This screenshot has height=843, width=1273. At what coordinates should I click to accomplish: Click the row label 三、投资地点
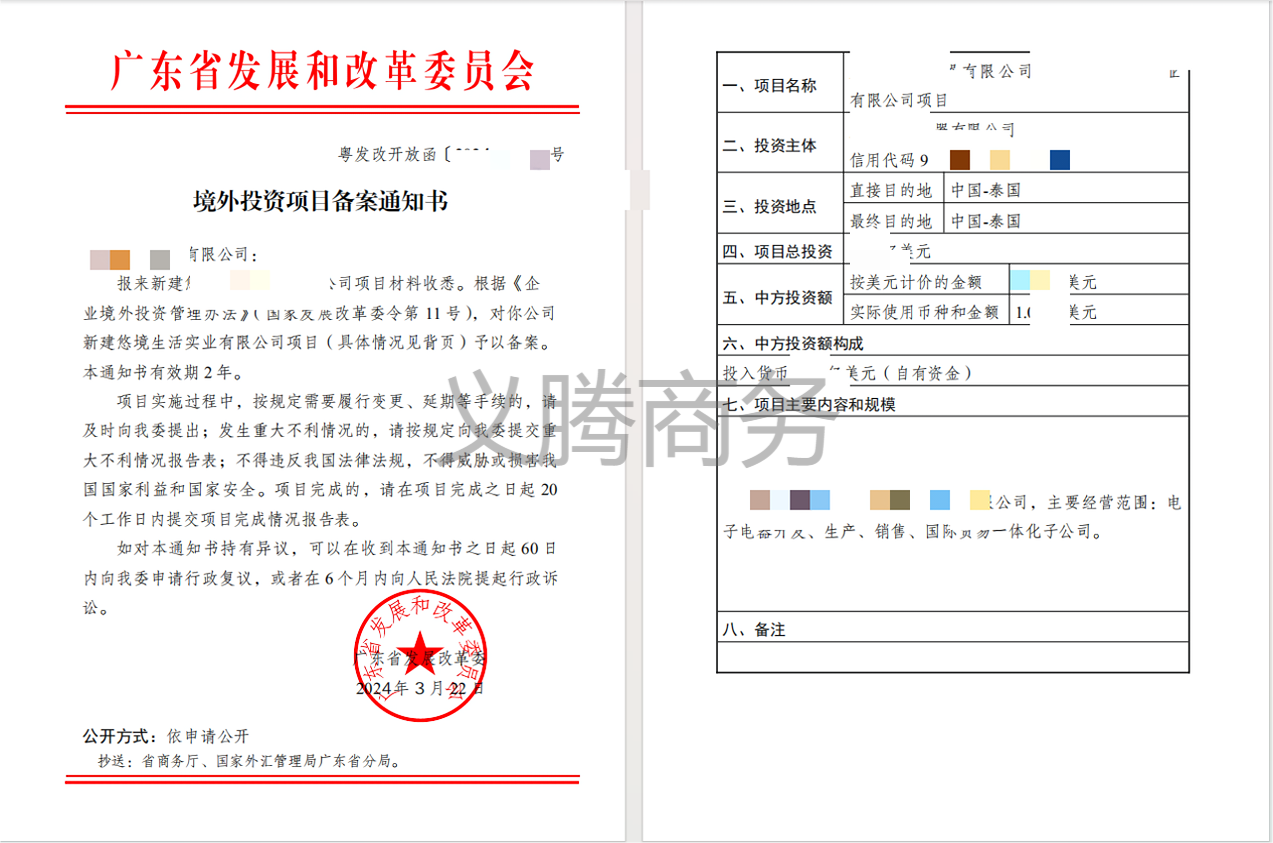pos(769,207)
